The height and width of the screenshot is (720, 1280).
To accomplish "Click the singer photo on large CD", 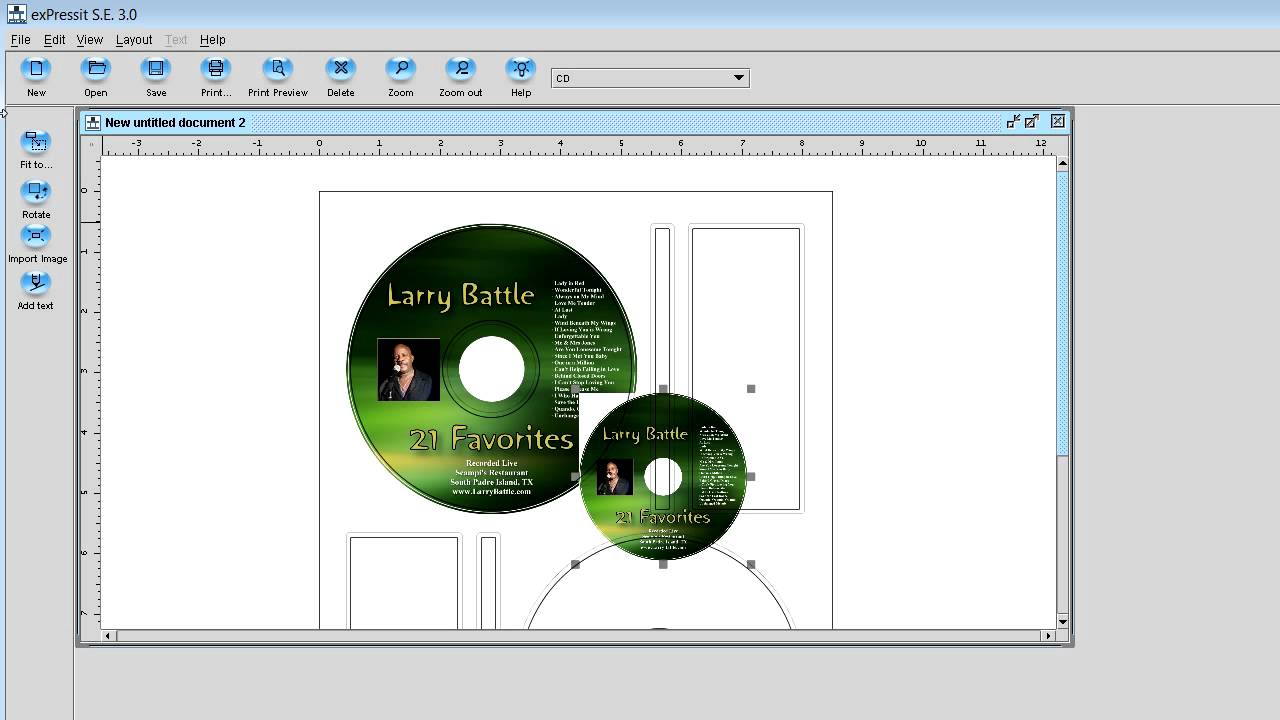I will pyautogui.click(x=408, y=370).
